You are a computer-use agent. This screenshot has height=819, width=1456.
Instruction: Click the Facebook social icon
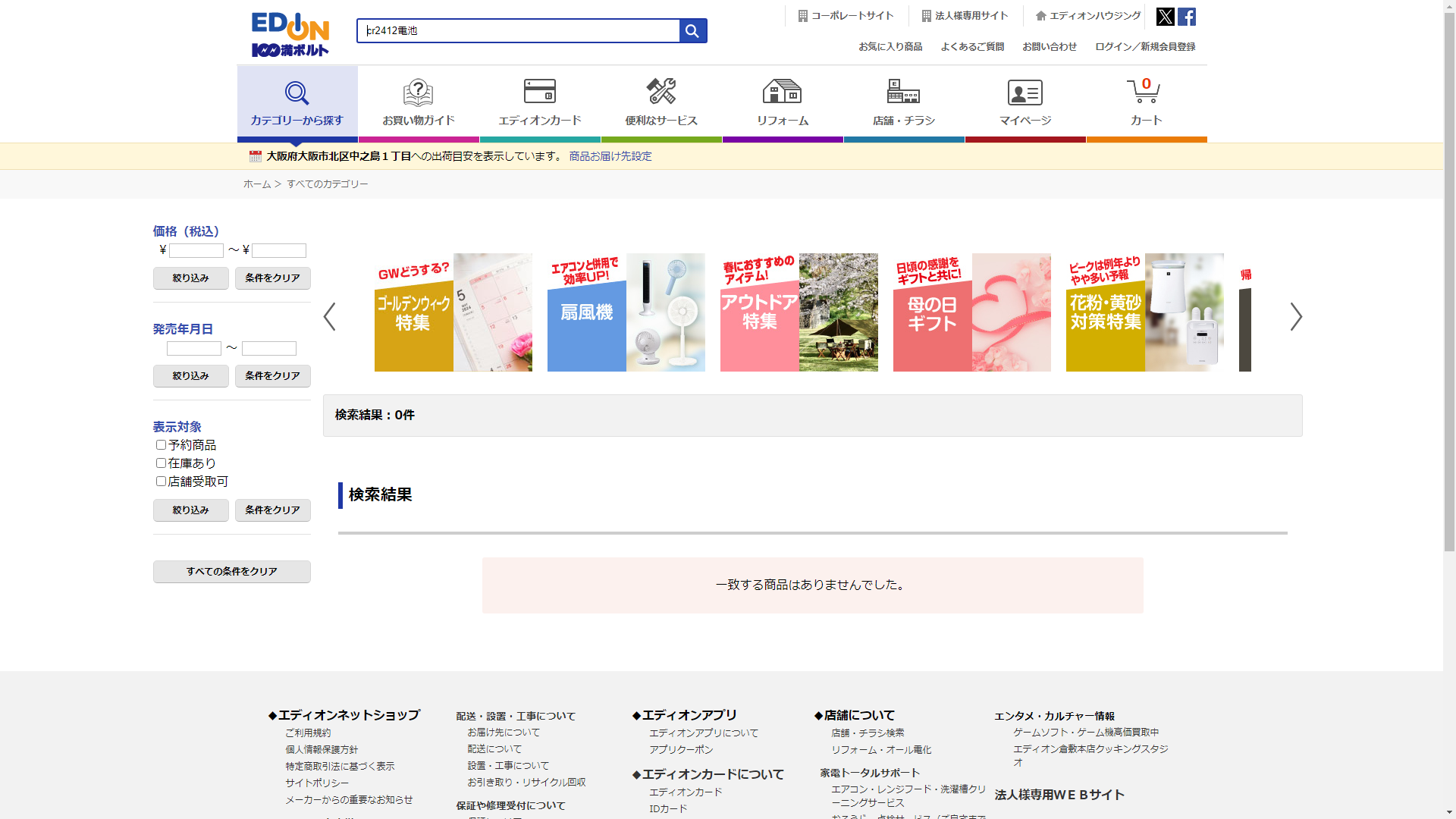1187,17
